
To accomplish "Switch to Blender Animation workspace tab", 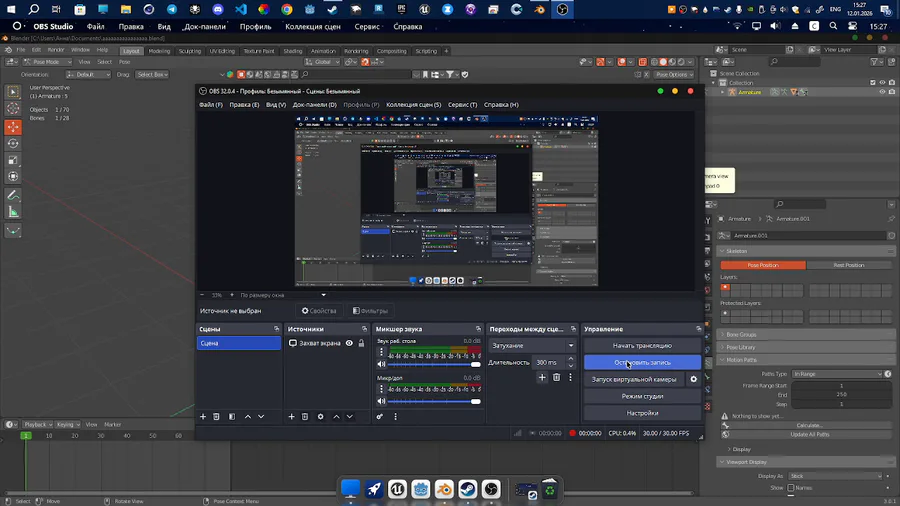I will click(x=323, y=51).
